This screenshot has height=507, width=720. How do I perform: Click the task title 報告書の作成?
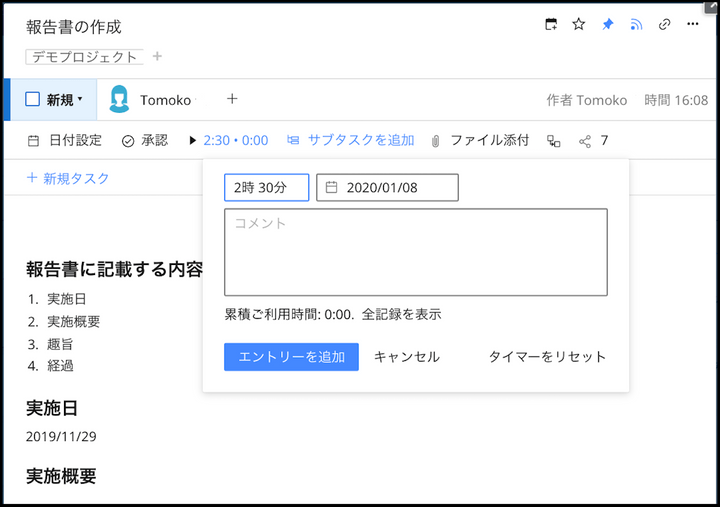73,27
